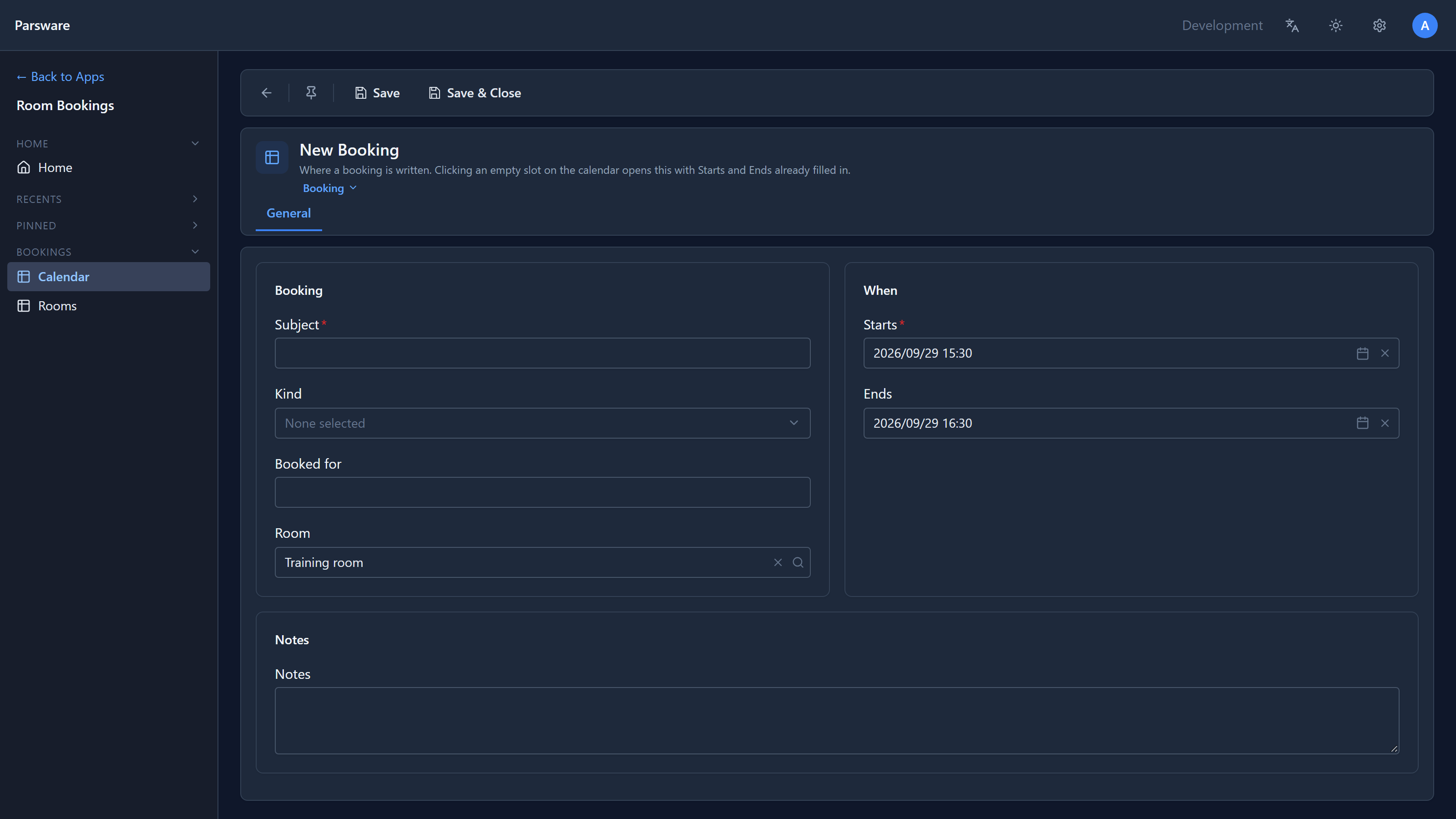Open the Booking form selector dropdown
This screenshot has width=1456, height=819.
click(x=329, y=188)
